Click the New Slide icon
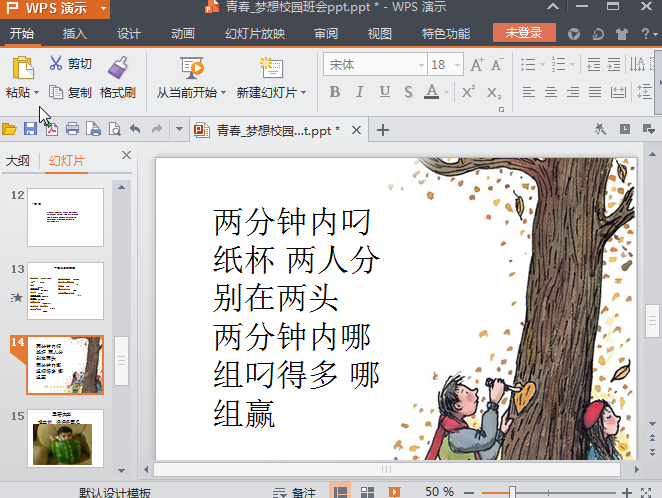The width and height of the screenshot is (662, 498). (271, 68)
